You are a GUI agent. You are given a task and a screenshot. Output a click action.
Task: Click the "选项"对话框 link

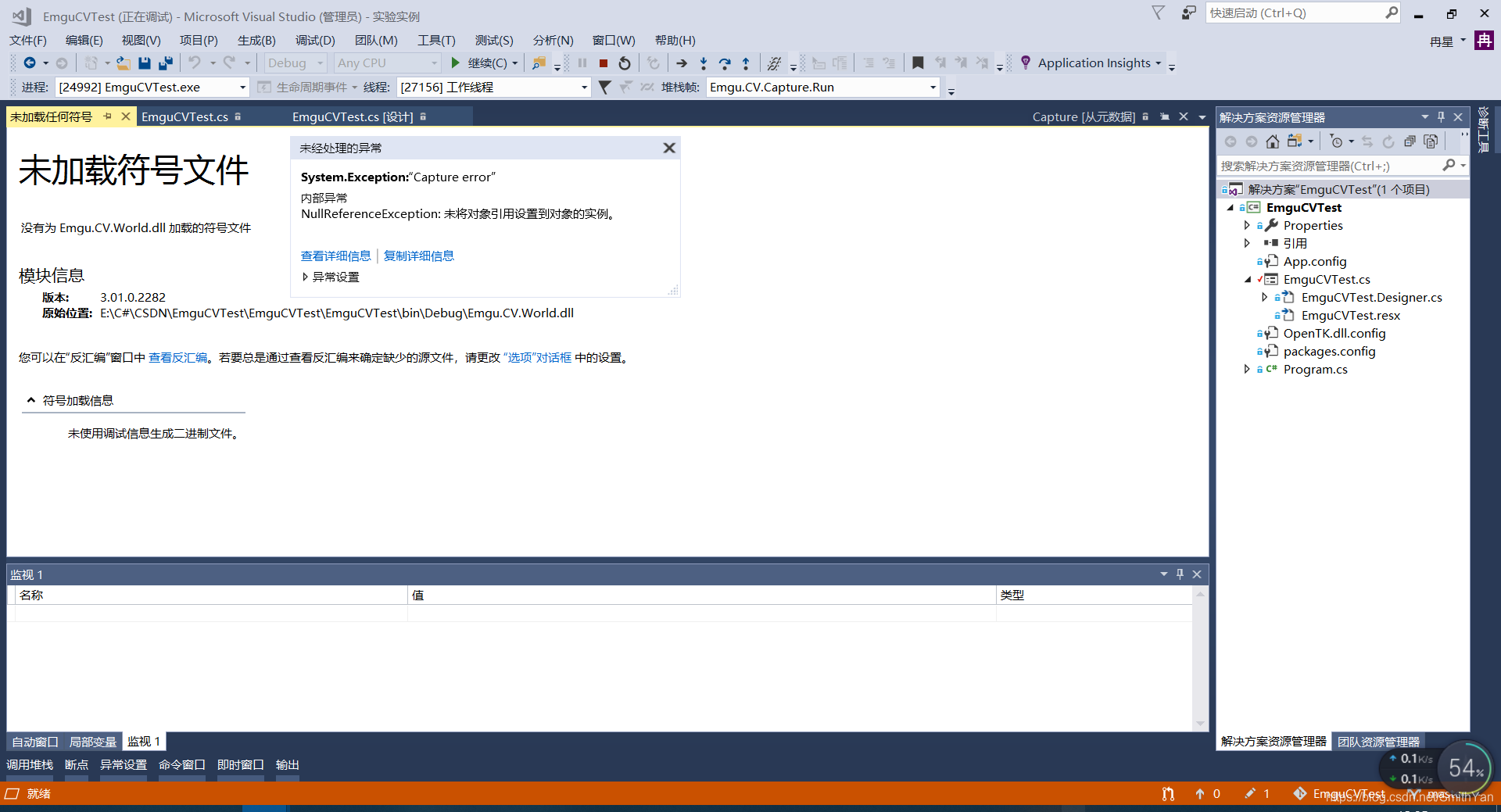(x=538, y=357)
